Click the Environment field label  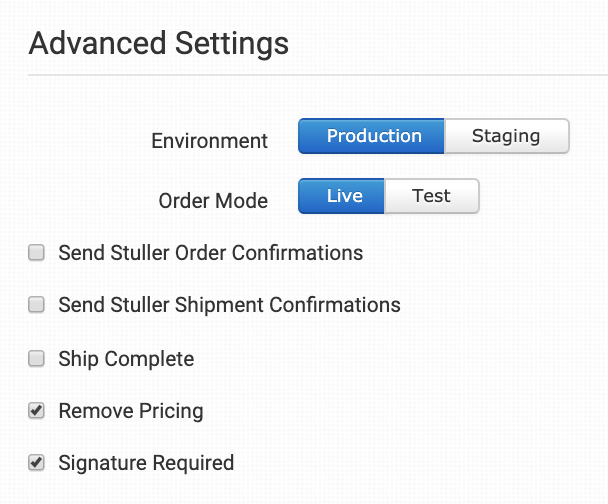click(x=209, y=141)
